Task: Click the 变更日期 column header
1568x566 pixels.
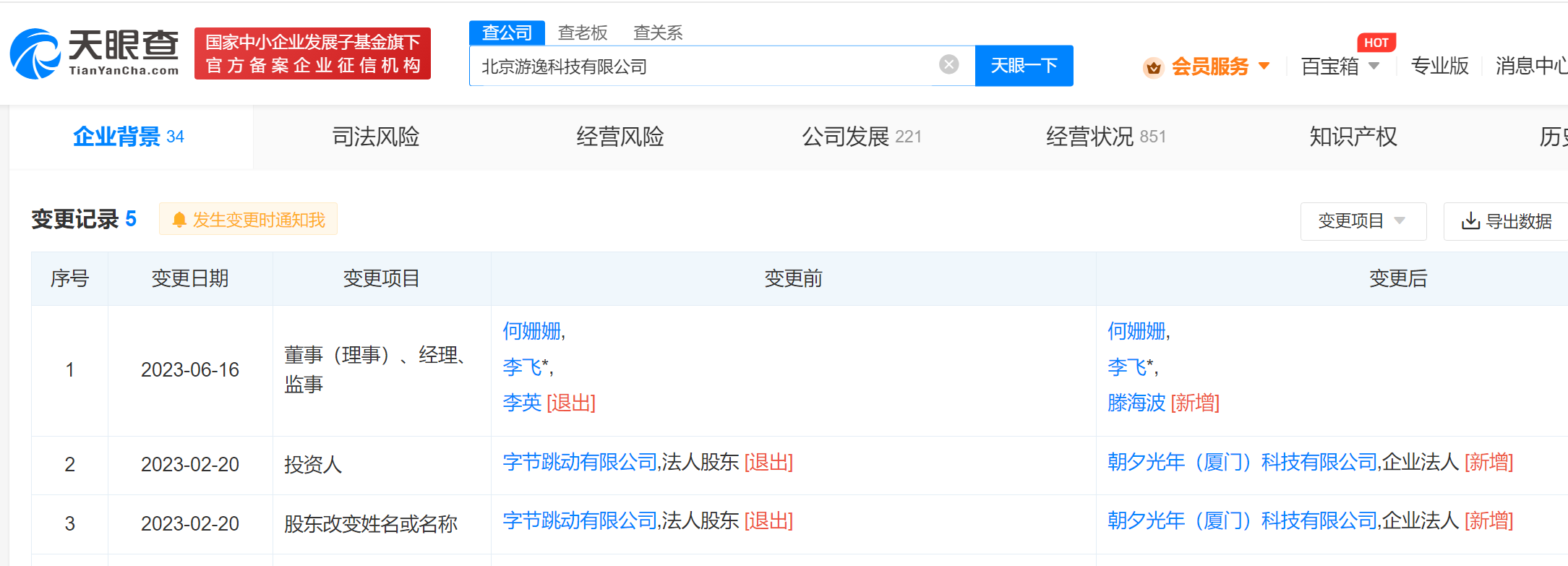Action: pyautogui.click(x=190, y=278)
